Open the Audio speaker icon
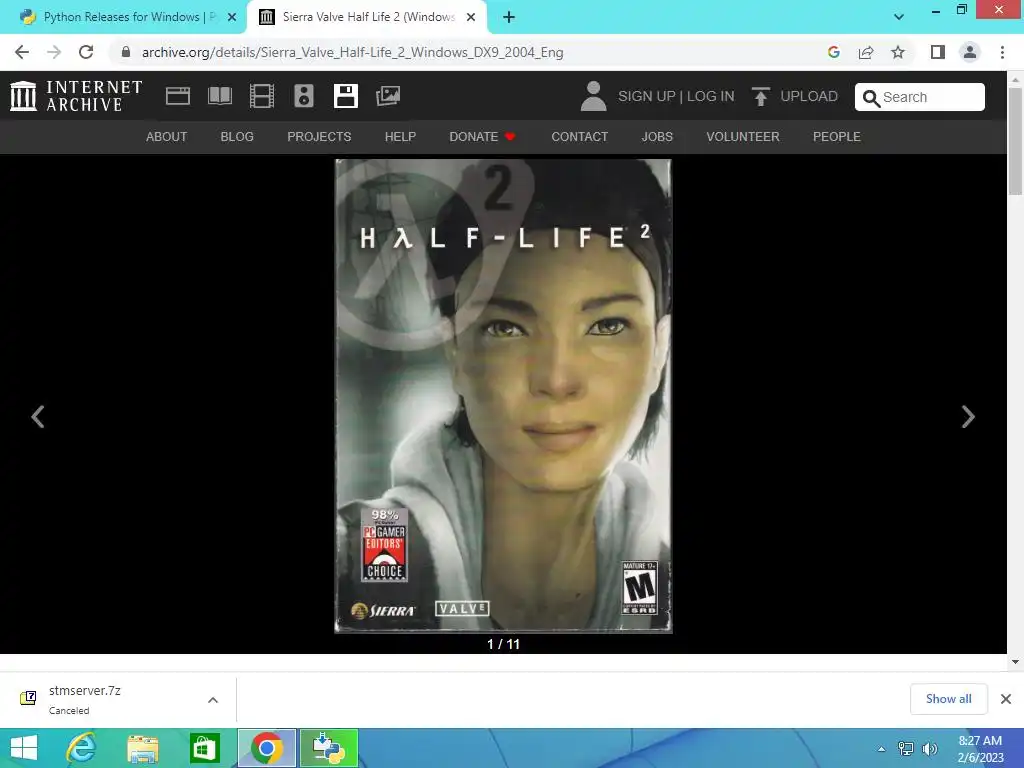 pyautogui.click(x=304, y=96)
